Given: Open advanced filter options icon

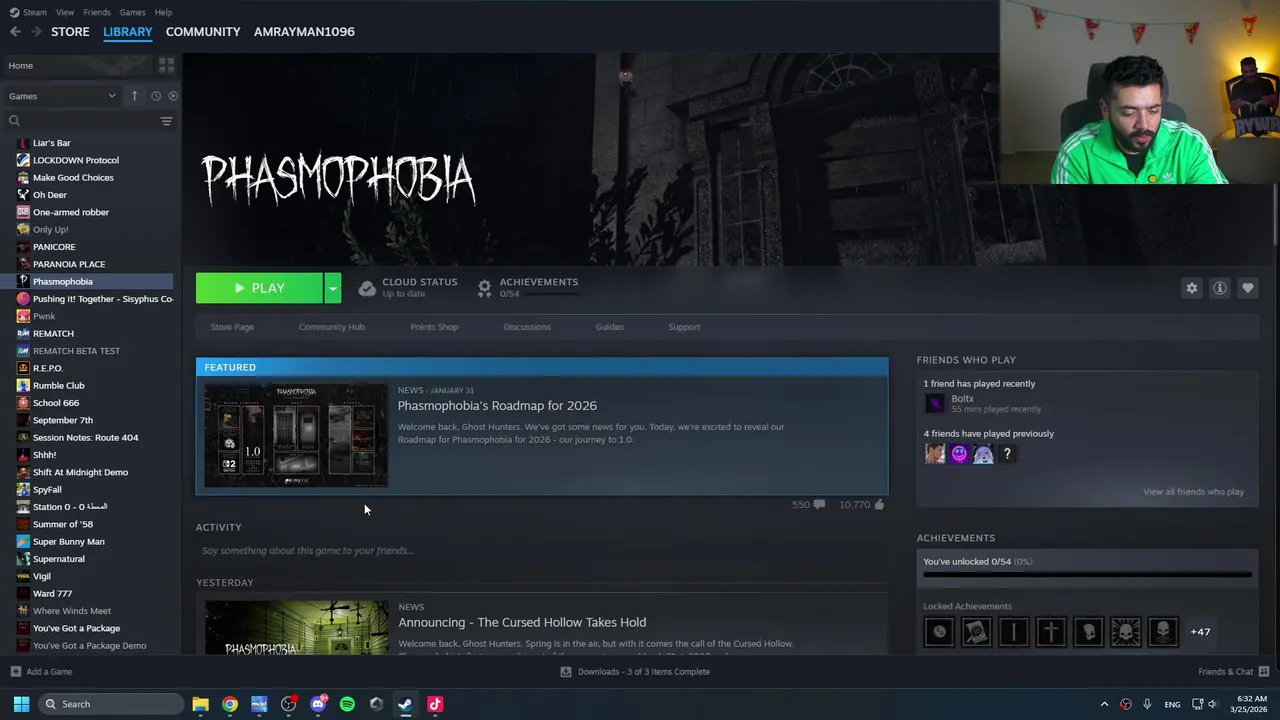Looking at the screenshot, I should (x=166, y=121).
